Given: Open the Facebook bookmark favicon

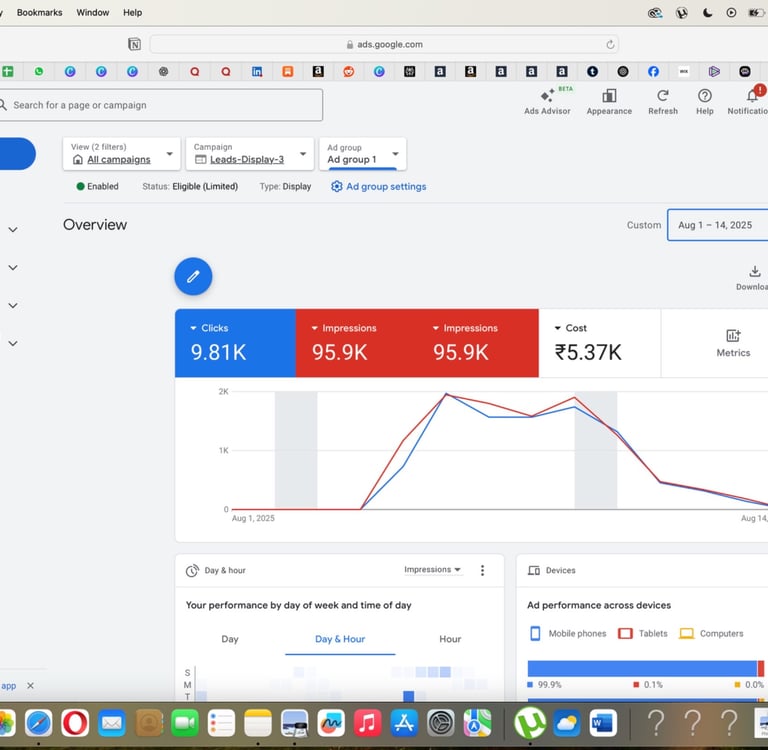Looking at the screenshot, I should pyautogui.click(x=653, y=72).
